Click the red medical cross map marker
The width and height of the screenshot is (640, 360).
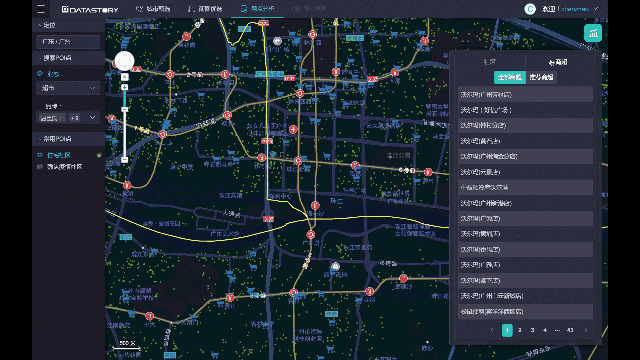(293, 129)
